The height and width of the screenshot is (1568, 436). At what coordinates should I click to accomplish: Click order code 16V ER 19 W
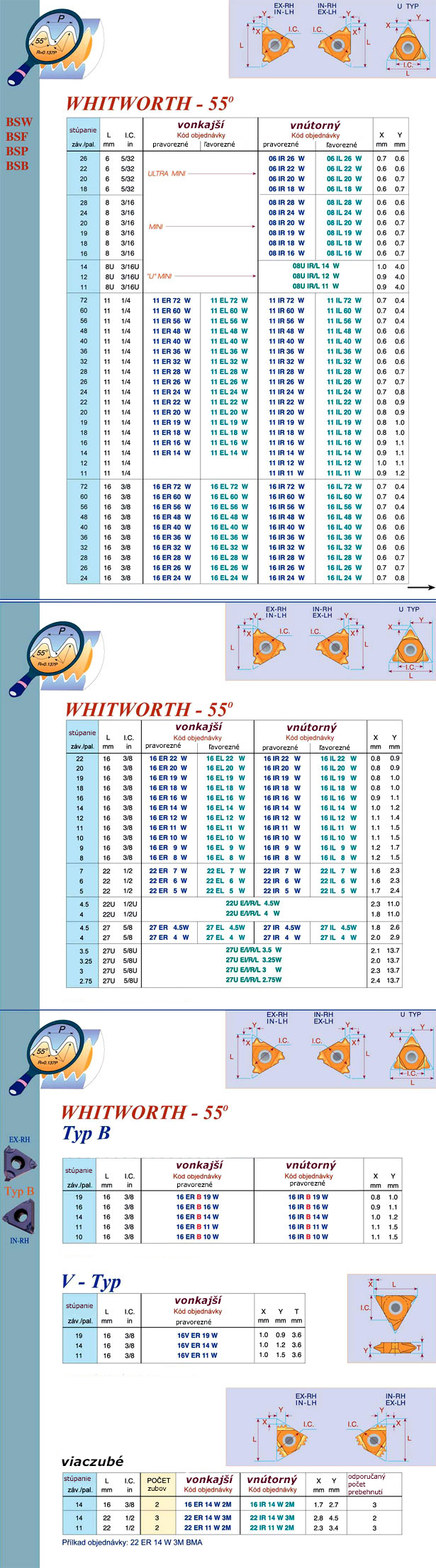click(x=197, y=1336)
